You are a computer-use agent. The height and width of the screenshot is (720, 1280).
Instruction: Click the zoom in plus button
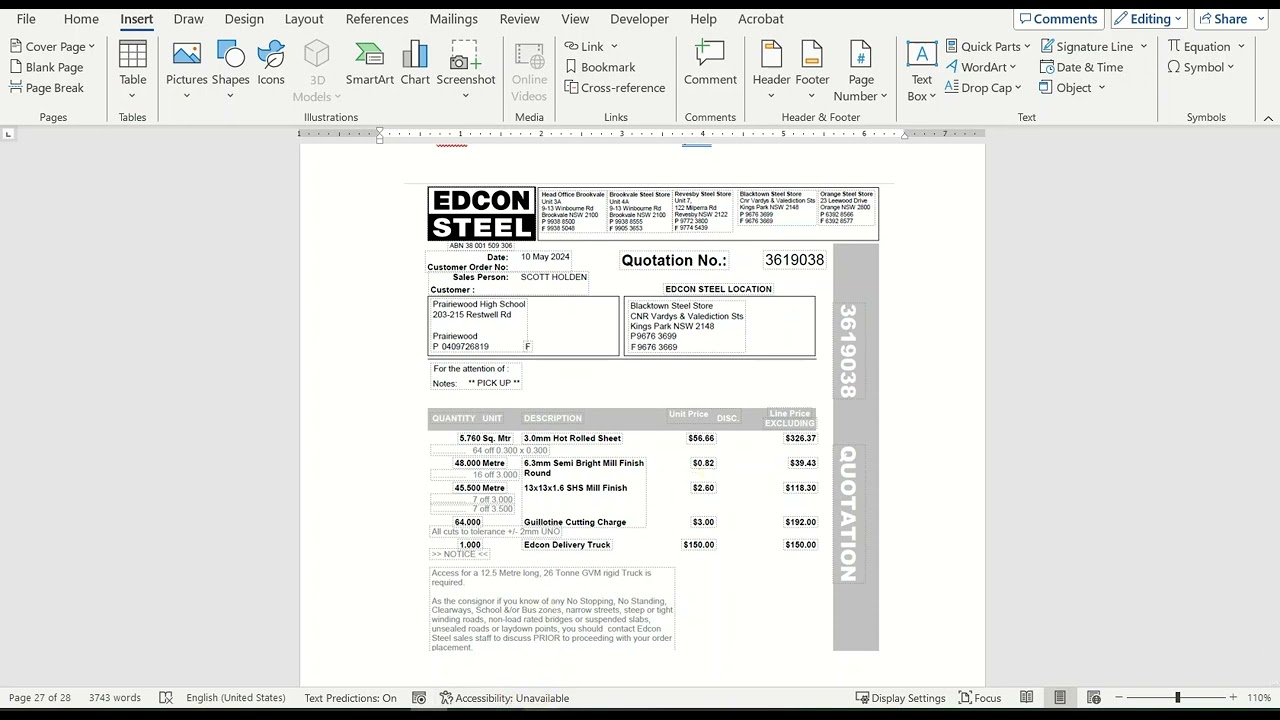pyautogui.click(x=1233, y=698)
